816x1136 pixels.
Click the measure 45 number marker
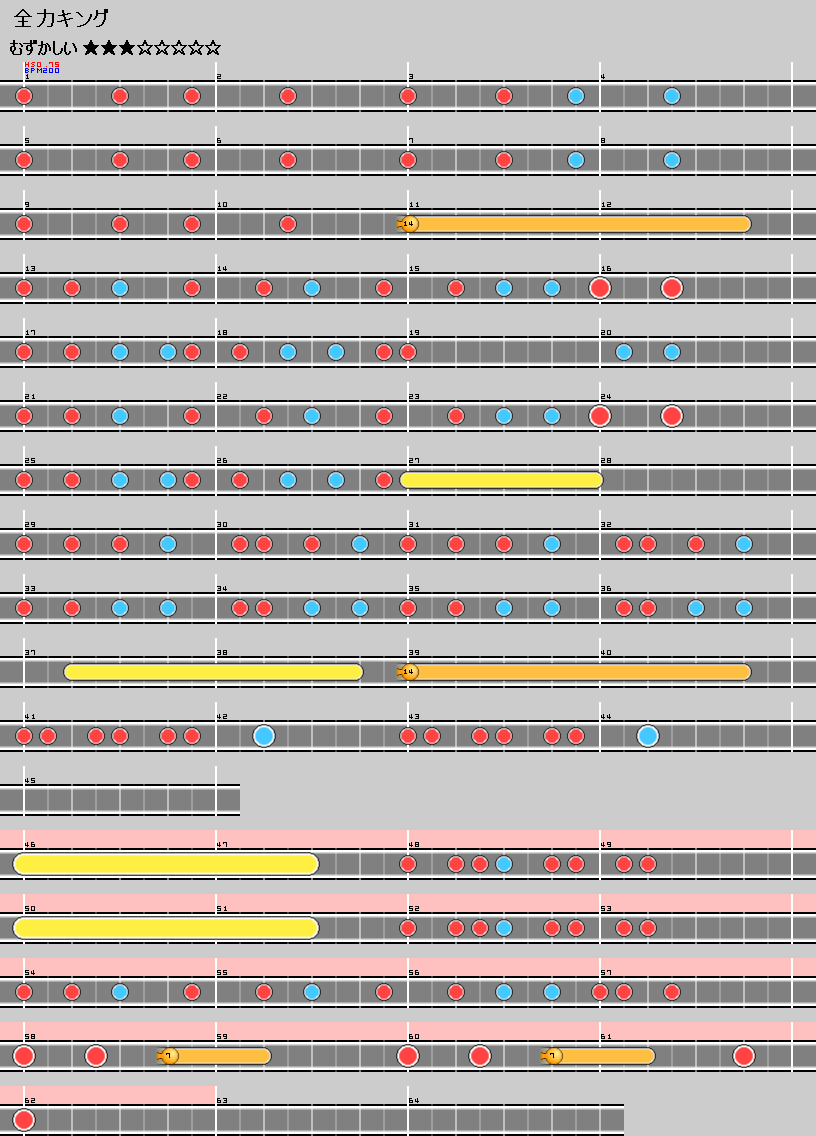[x=29, y=781]
